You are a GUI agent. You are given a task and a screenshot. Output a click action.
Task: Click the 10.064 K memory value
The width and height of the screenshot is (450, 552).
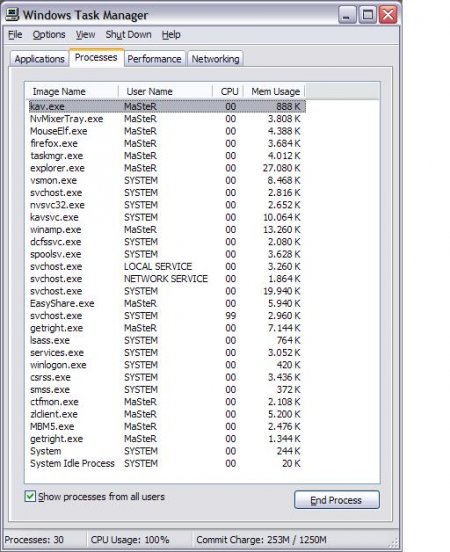[282, 217]
